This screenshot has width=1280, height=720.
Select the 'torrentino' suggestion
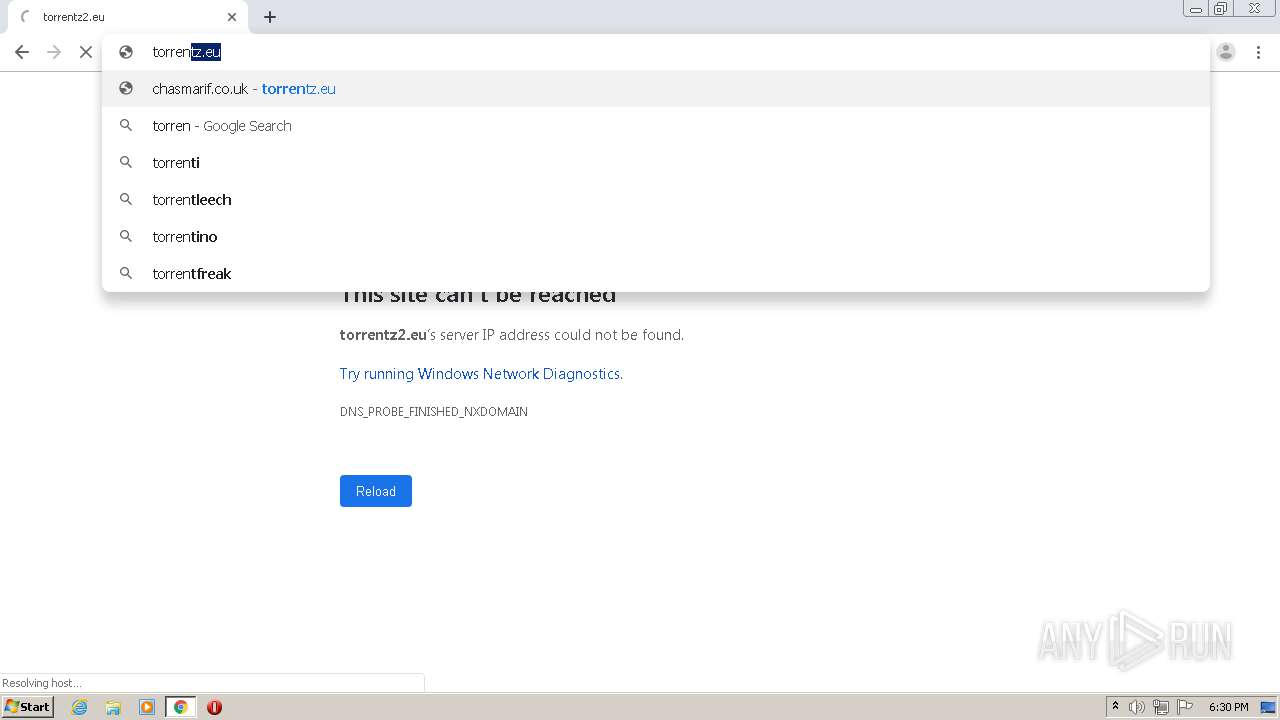656,236
